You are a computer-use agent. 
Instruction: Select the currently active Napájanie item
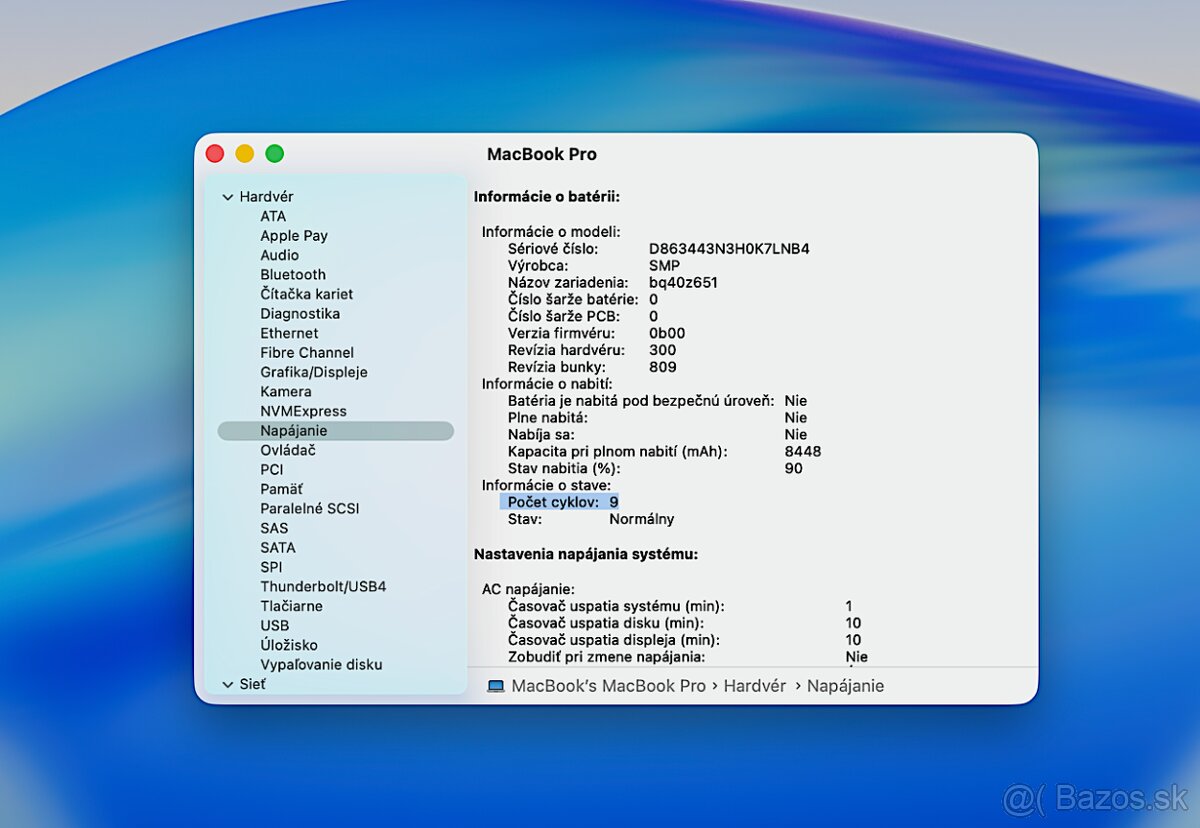(294, 430)
